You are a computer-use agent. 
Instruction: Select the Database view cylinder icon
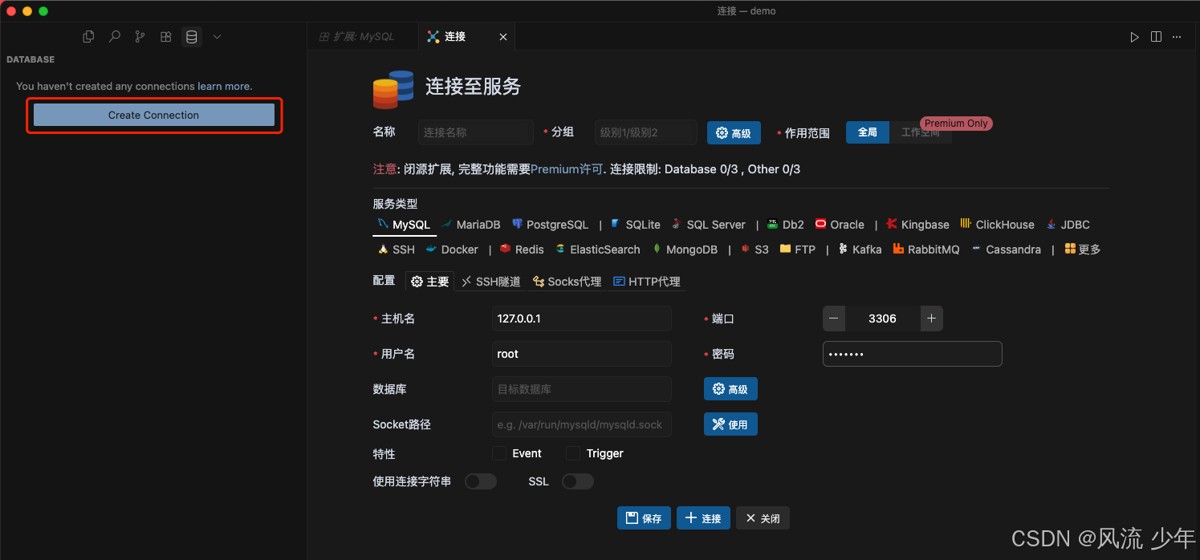coord(192,37)
